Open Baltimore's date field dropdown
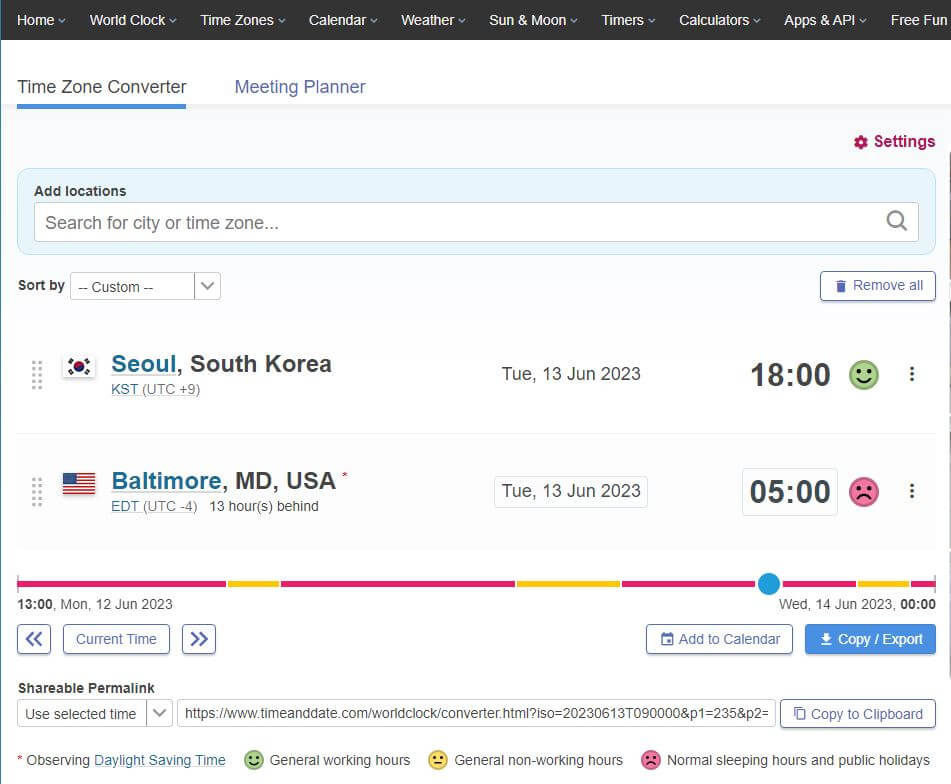 click(570, 491)
